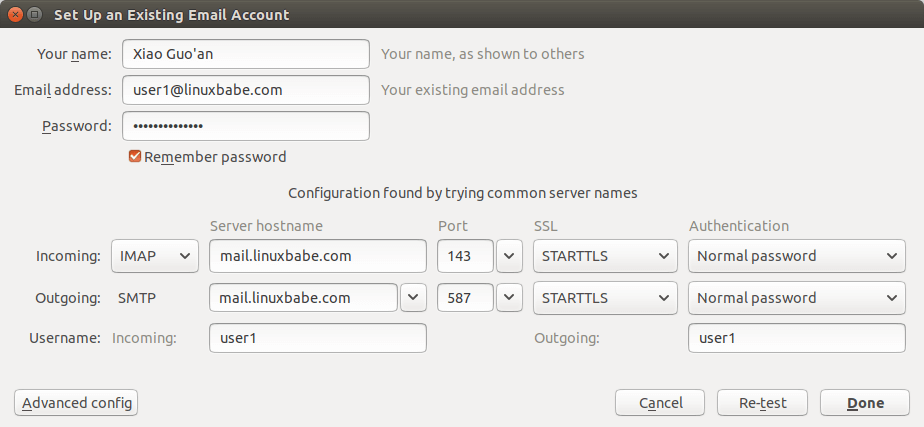Open the incoming SSL STARTTLS dropdown
Viewport: 924px width, 427px height.
click(605, 256)
